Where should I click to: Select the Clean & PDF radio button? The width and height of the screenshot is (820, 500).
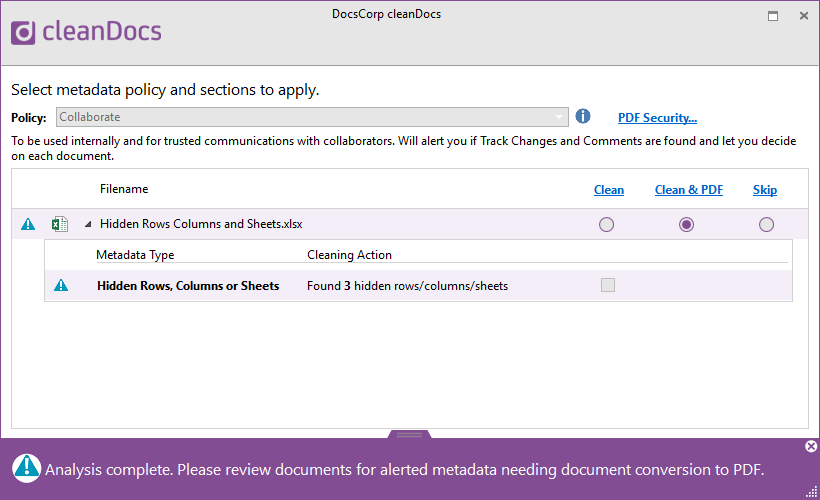[x=686, y=224]
